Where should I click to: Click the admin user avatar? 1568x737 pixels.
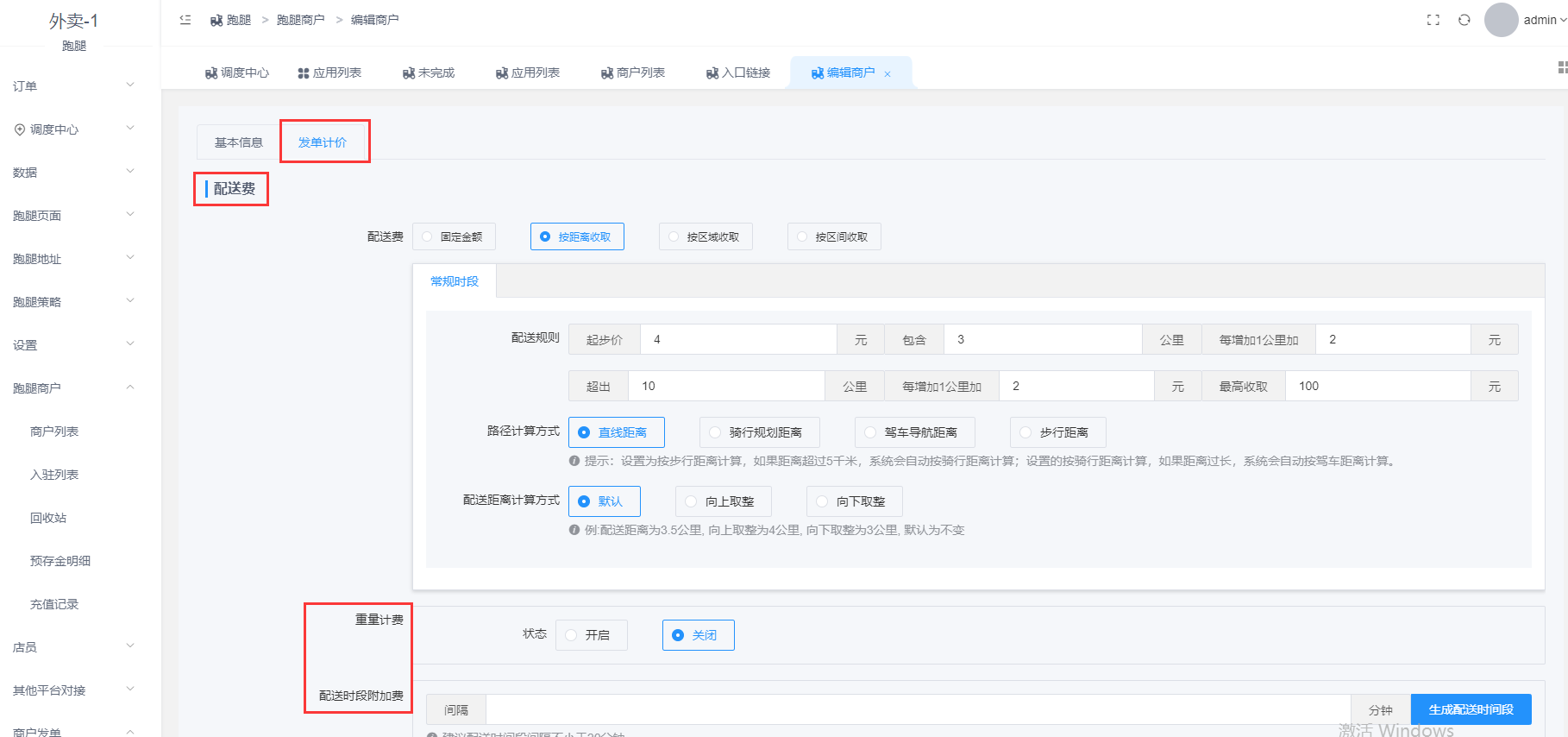[1501, 20]
